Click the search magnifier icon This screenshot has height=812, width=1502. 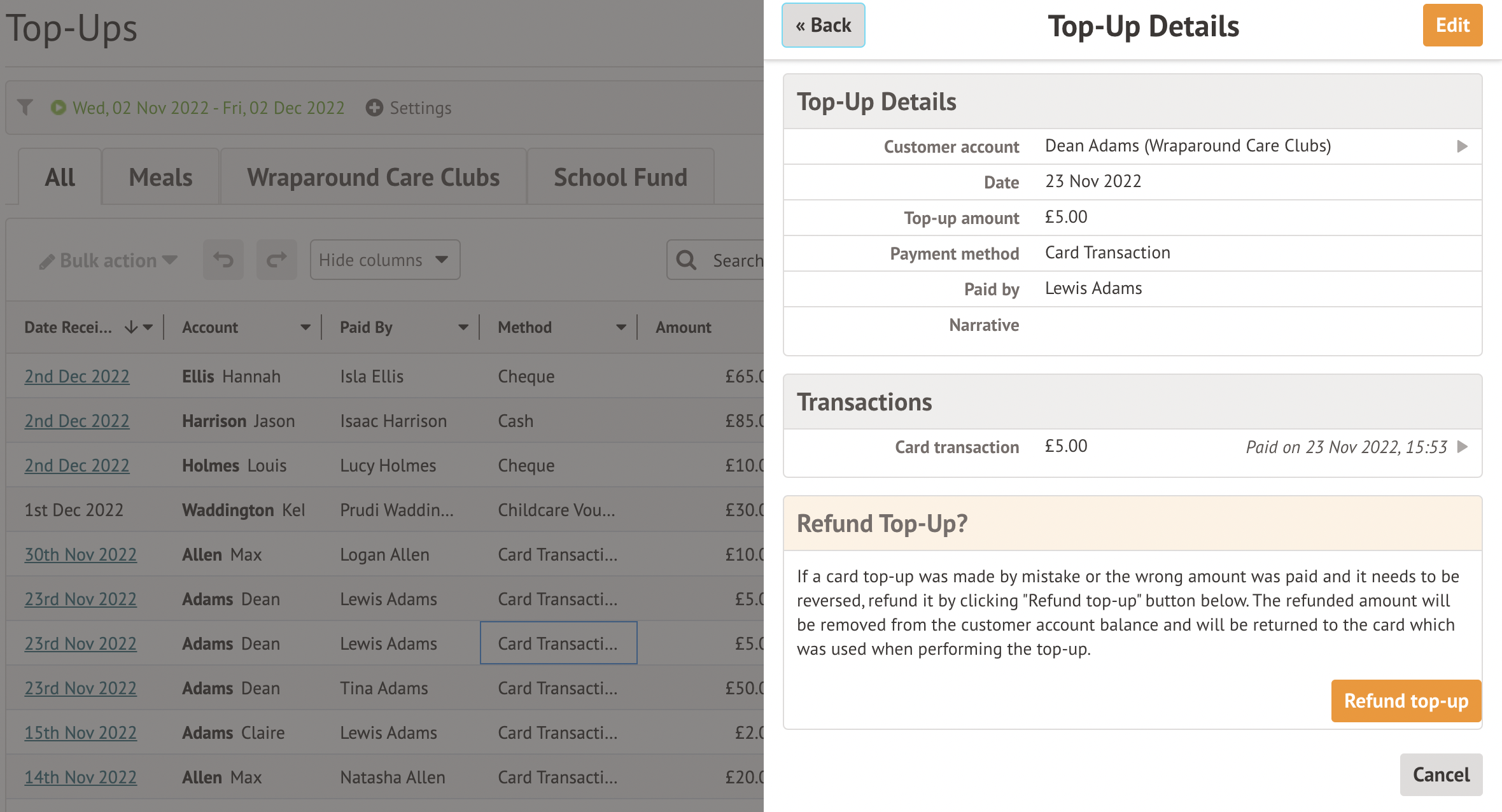tap(686, 260)
